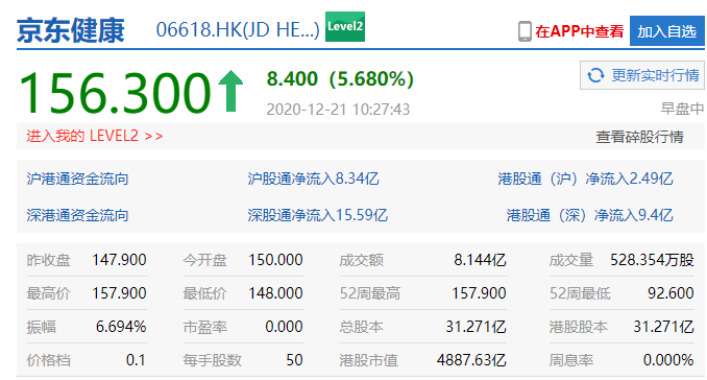Click 深股通净流入15.59亿 text

(x=317, y=215)
